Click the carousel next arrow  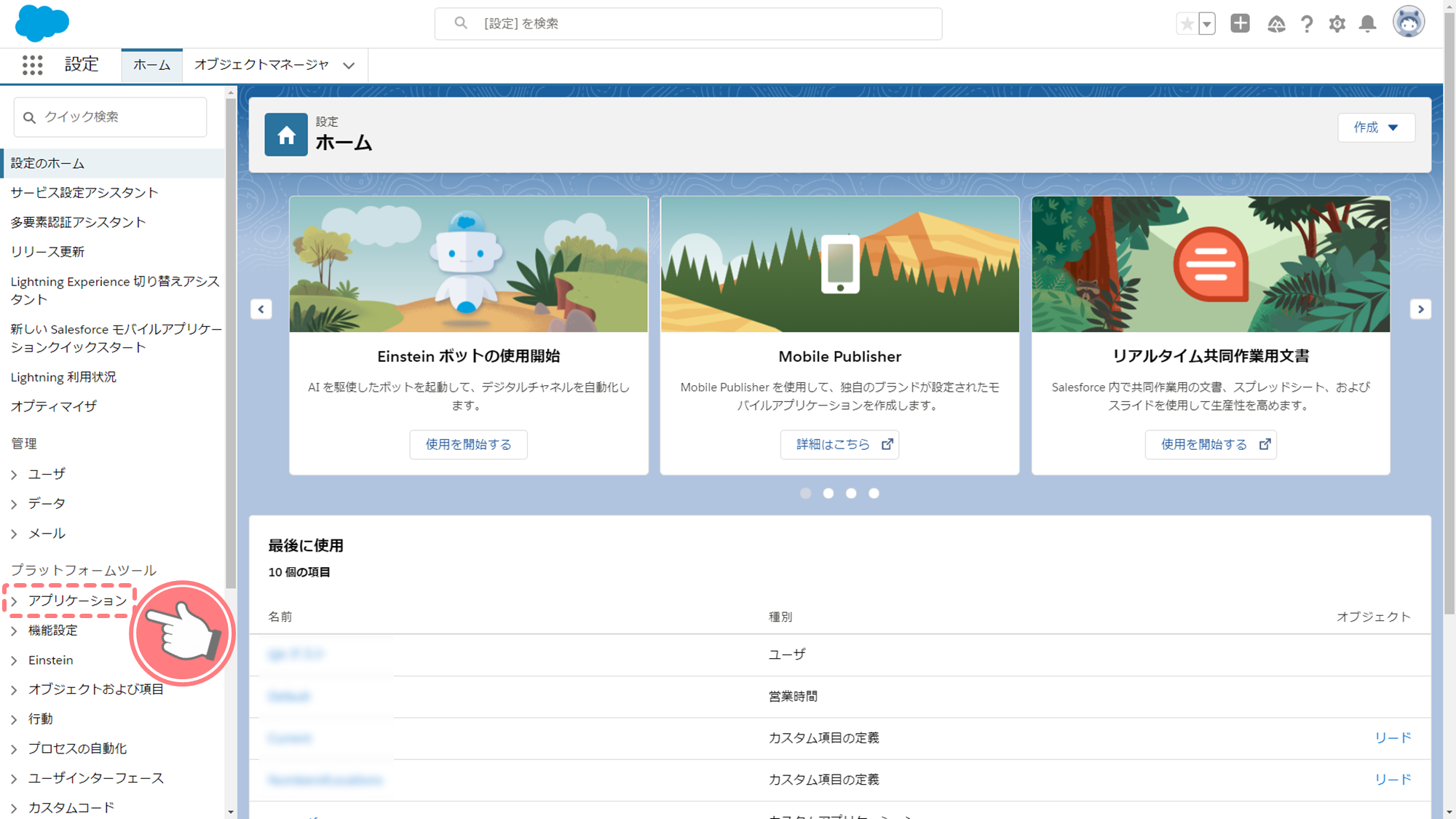[x=1420, y=309]
